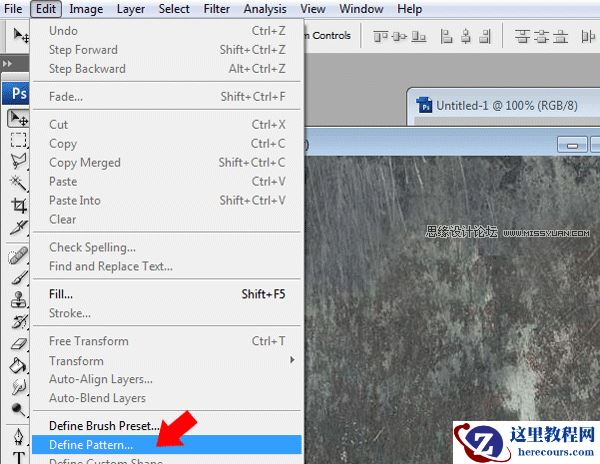Click Stroke... menu entry

coord(167,313)
